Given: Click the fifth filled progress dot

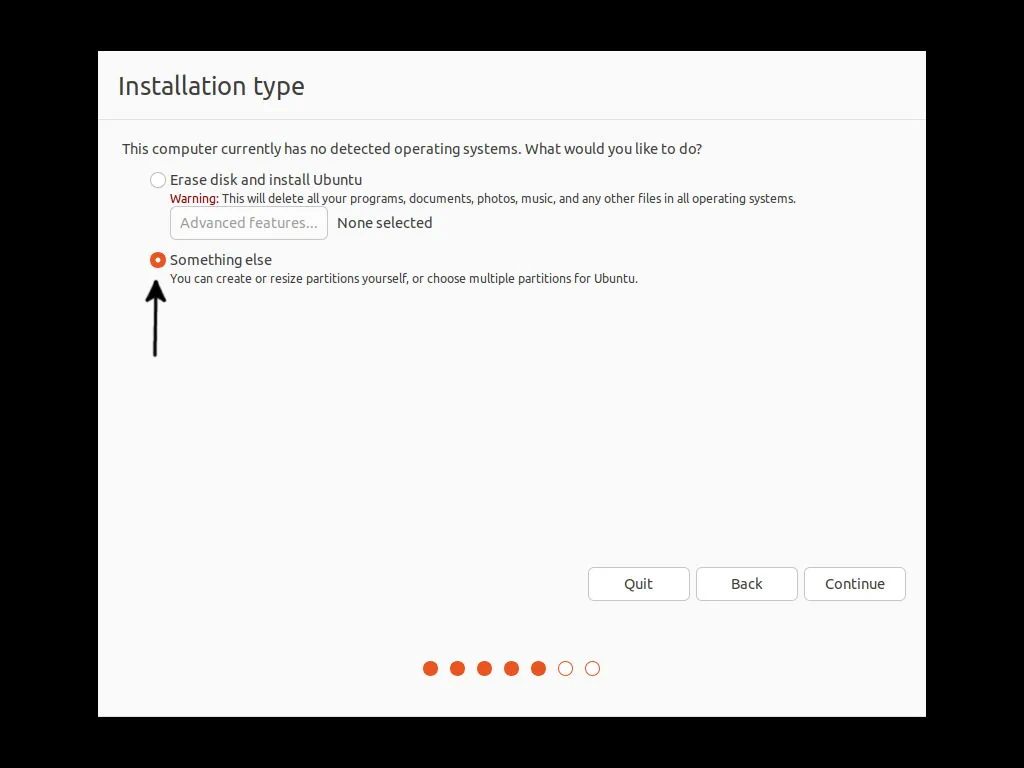Looking at the screenshot, I should click(539, 668).
